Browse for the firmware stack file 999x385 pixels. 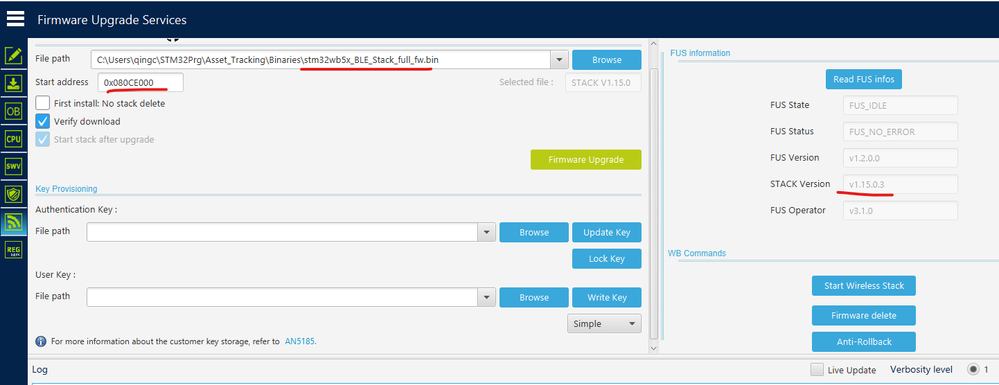607,60
